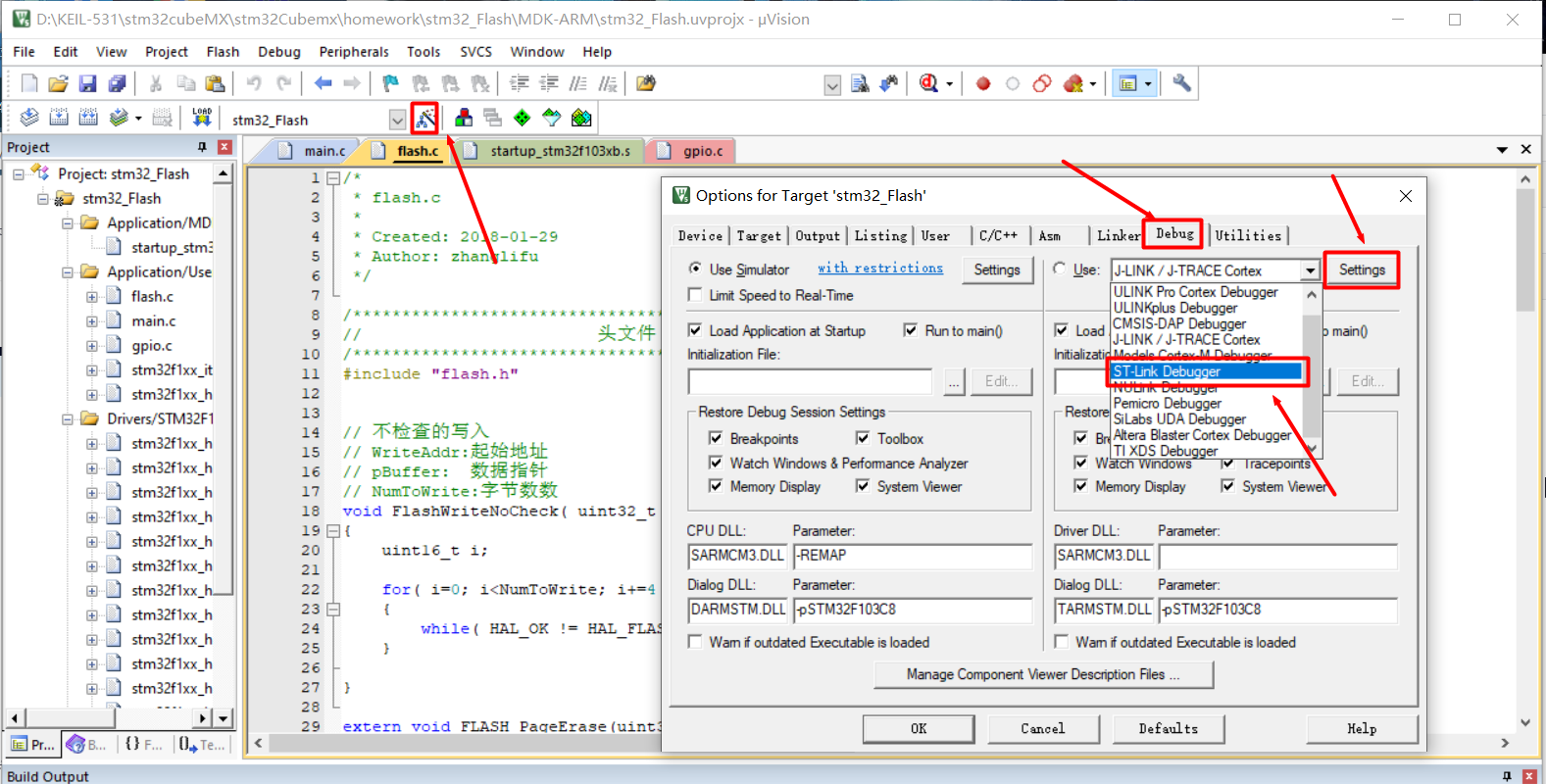The height and width of the screenshot is (784, 1546).
Task: Undo the last edit
Action: (x=254, y=83)
